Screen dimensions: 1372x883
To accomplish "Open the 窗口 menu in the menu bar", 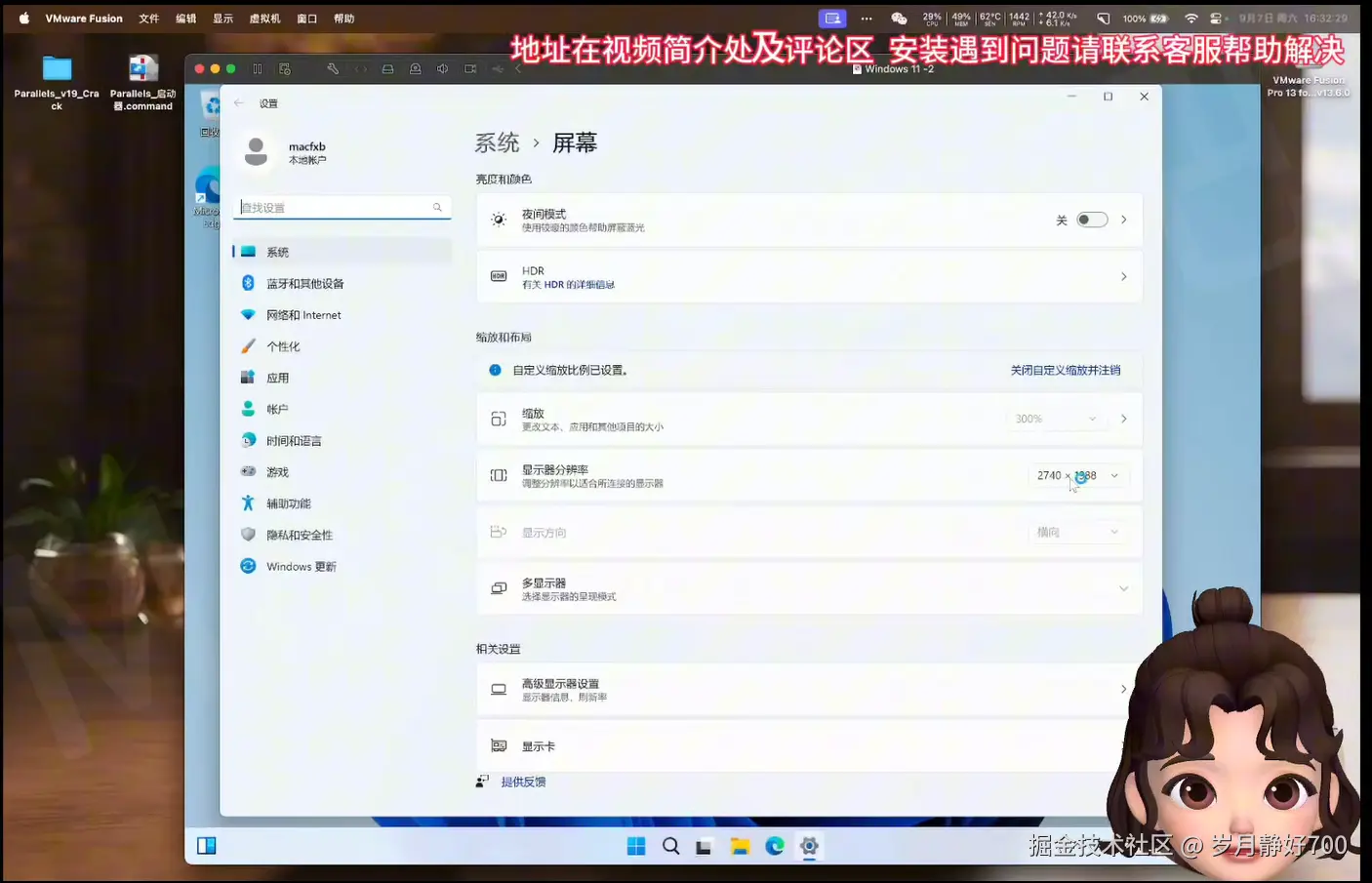I will (x=306, y=18).
